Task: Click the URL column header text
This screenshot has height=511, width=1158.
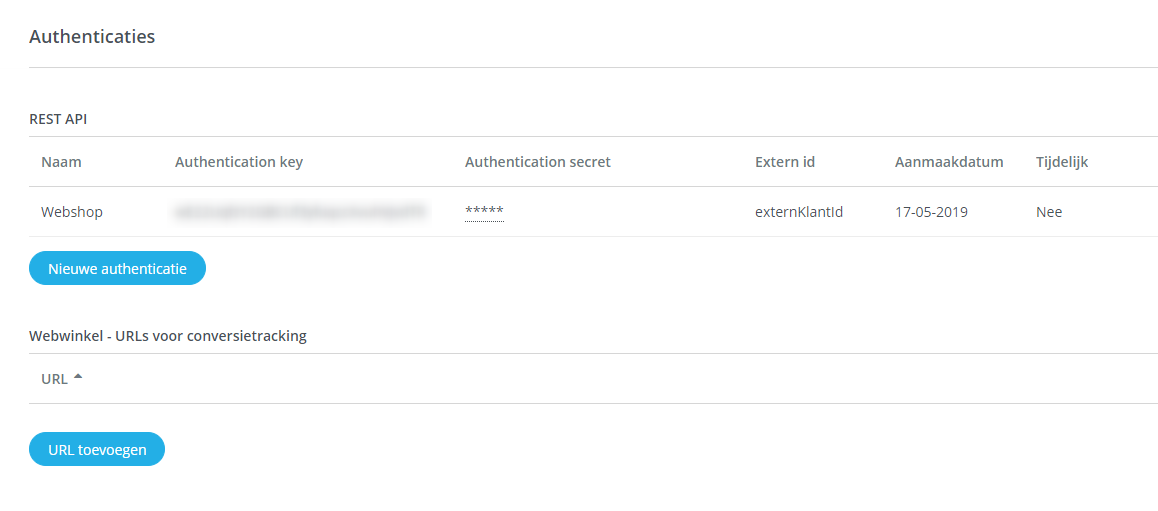Action: (54, 379)
